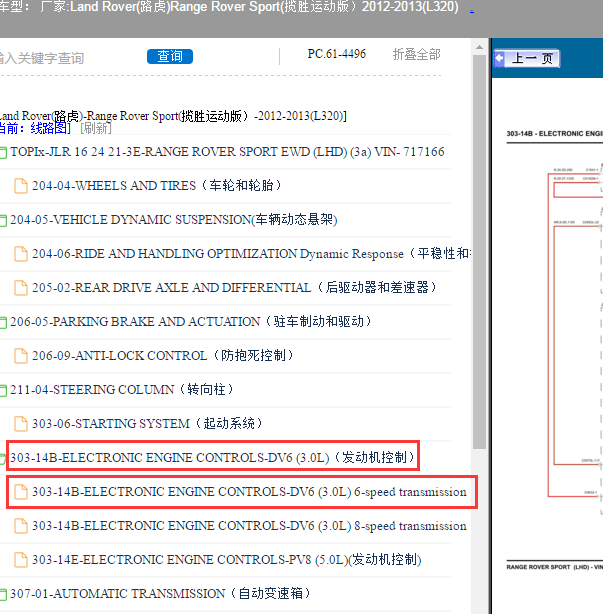603x614 pixels.
Task: Click the Land Rover Range Rover Sport breadcrumb text
Action: click(x=173, y=116)
